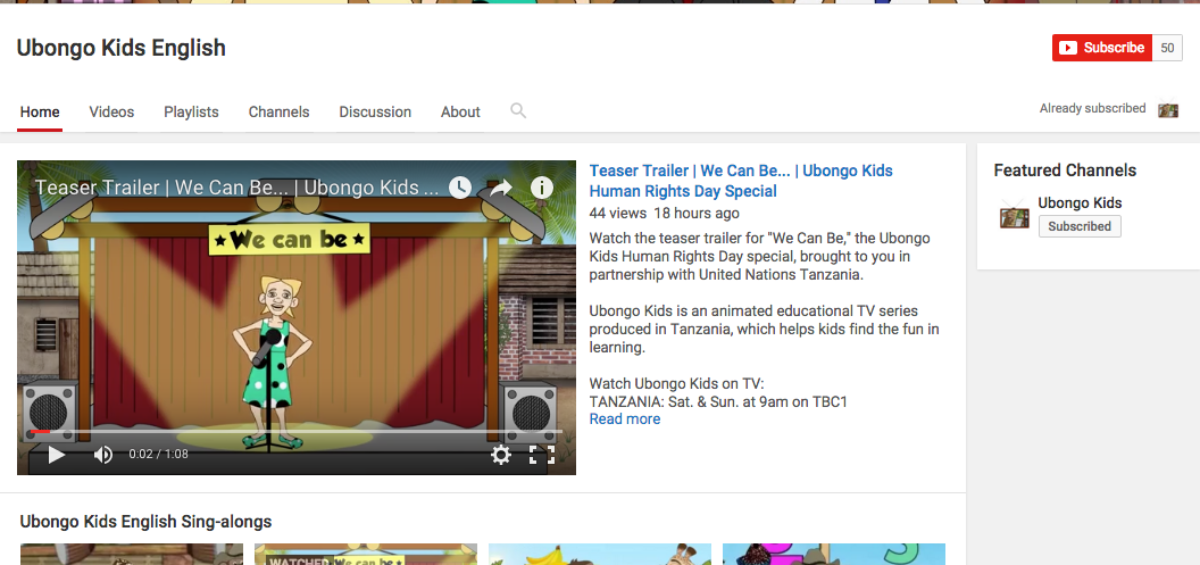The height and width of the screenshot is (565, 1200).
Task: Mute the video with the speaker icon
Action: 103,455
